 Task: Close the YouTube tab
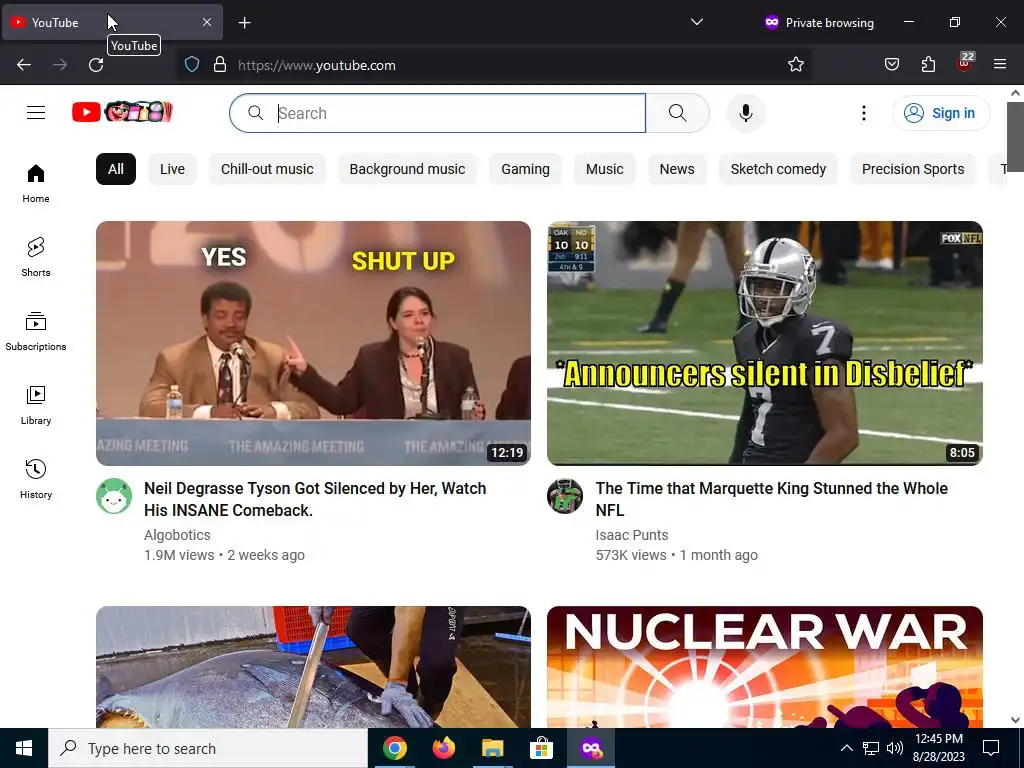point(207,22)
